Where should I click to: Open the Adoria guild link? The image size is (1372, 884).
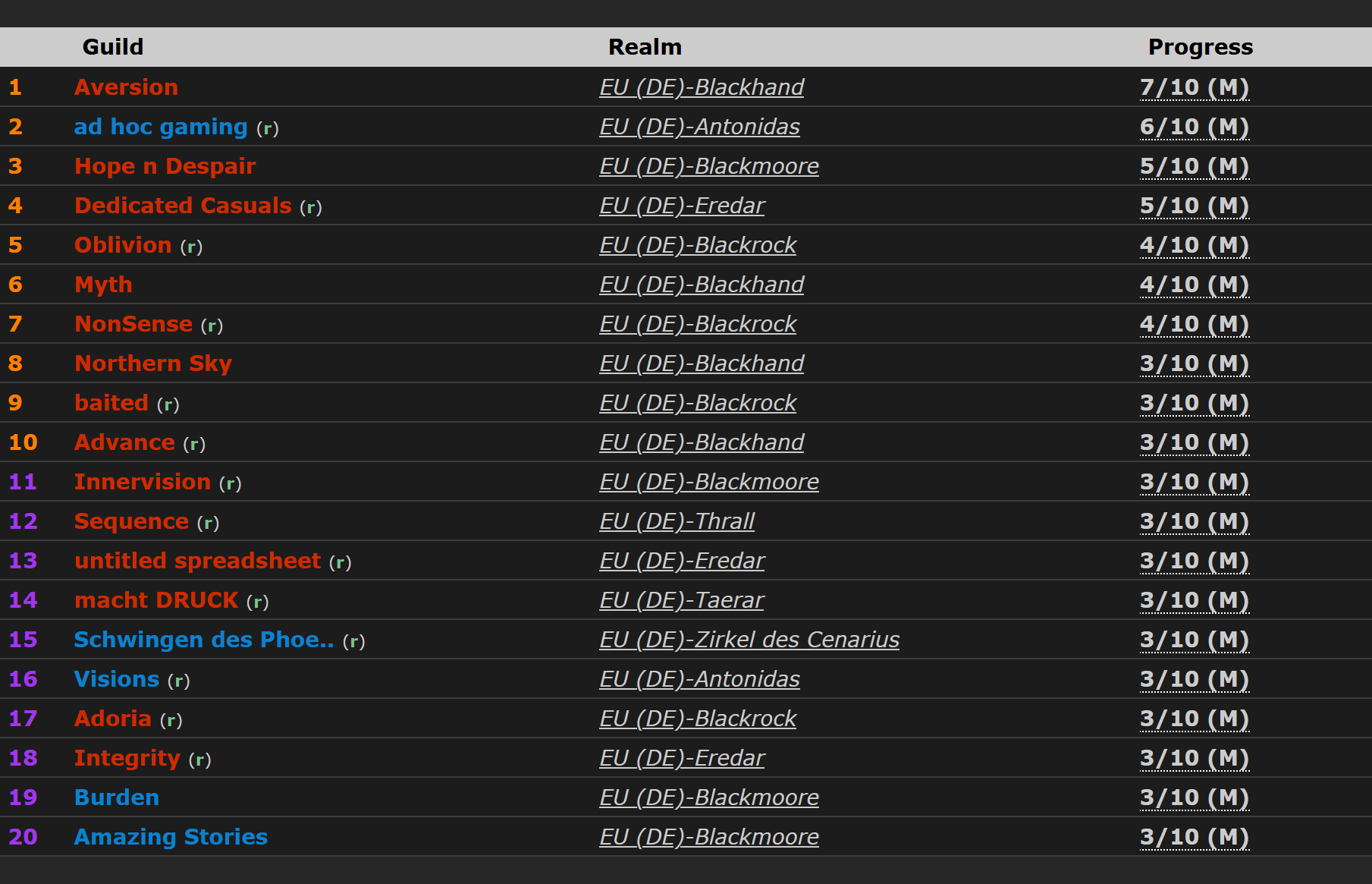point(113,719)
